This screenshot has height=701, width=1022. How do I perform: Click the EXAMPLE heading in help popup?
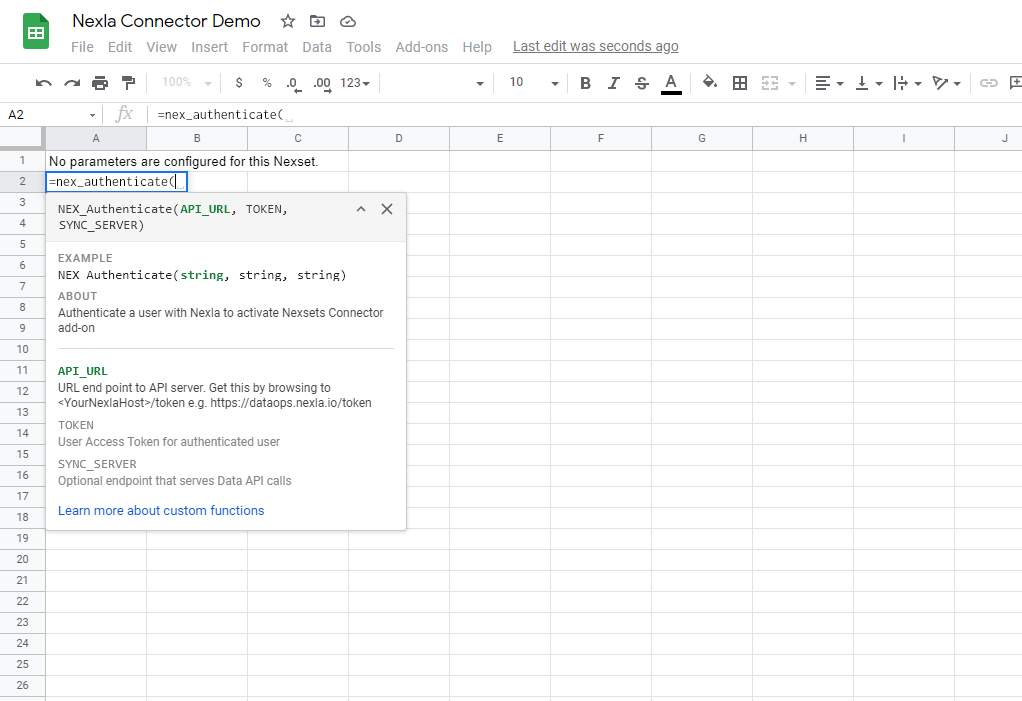pos(85,259)
